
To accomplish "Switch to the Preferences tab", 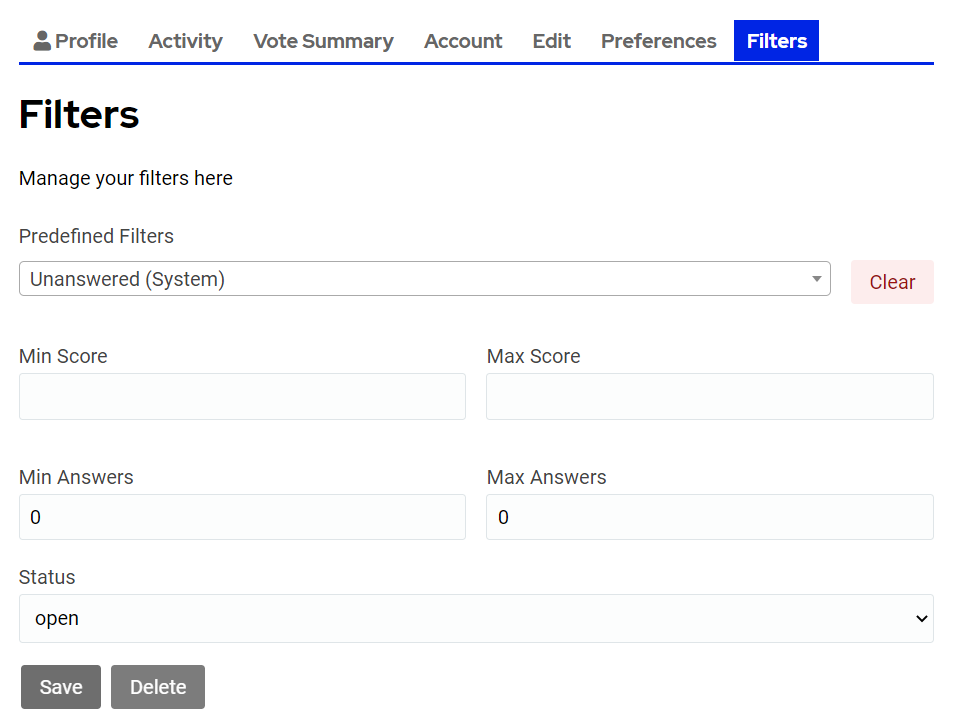I will click(x=658, y=41).
